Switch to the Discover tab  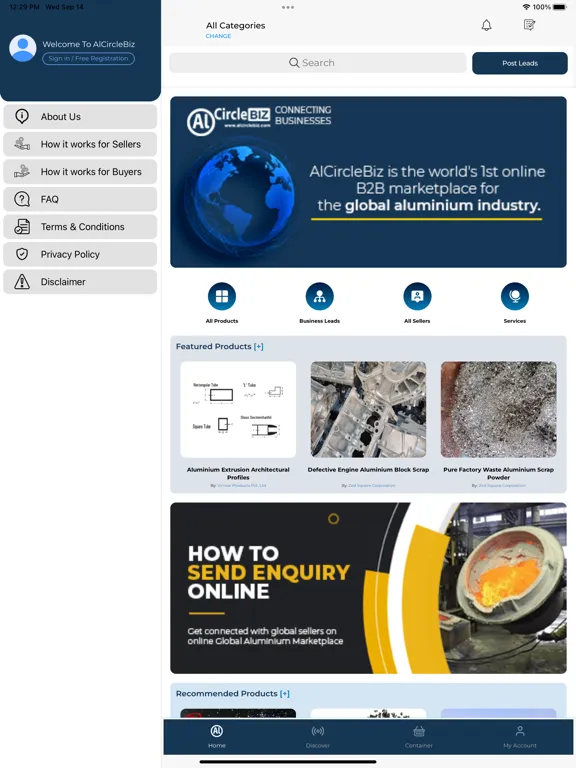318,737
